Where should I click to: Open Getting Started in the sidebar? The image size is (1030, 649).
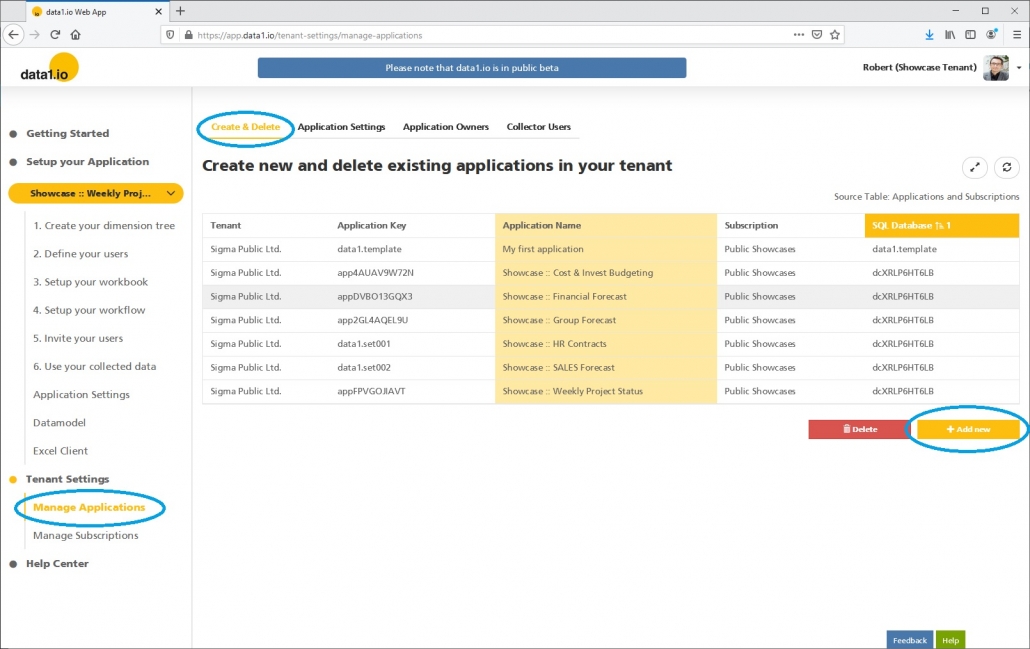click(67, 133)
